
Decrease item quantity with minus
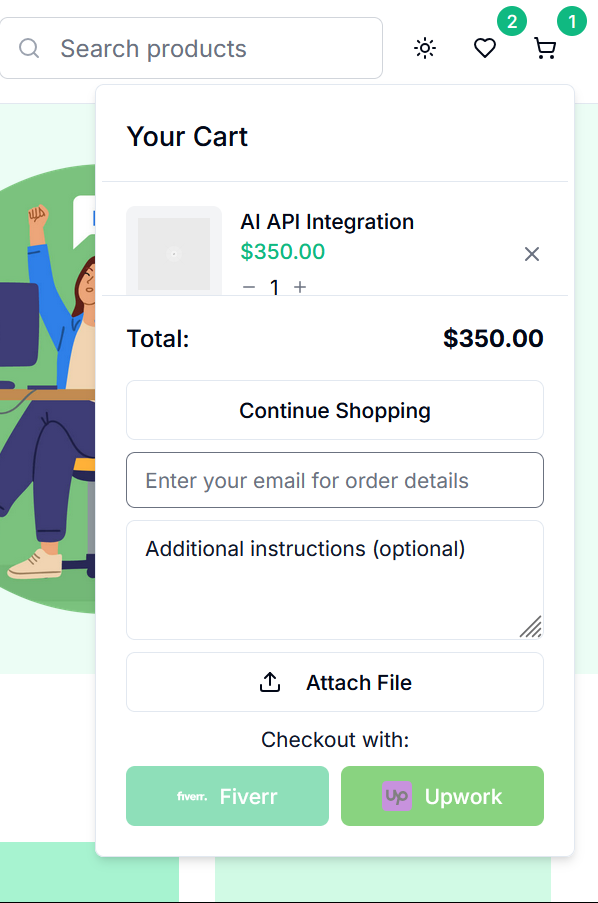tap(249, 287)
